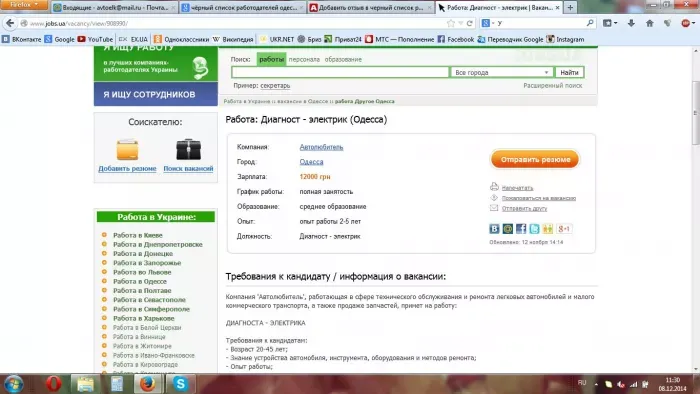Screen dimensions: 700x394
Task: Click the complaint diamond icon
Action: [x=494, y=198]
